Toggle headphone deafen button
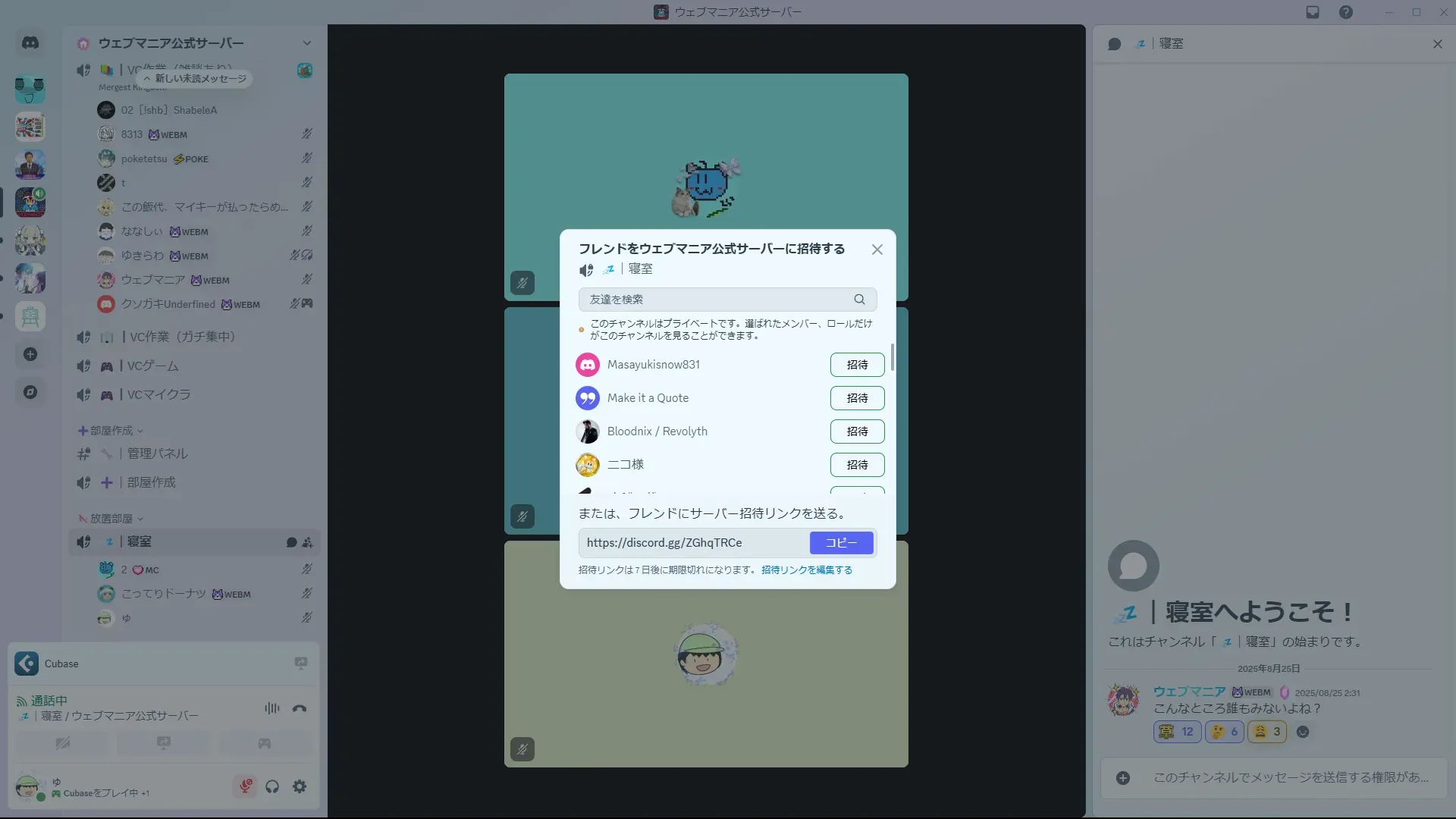 [x=272, y=786]
